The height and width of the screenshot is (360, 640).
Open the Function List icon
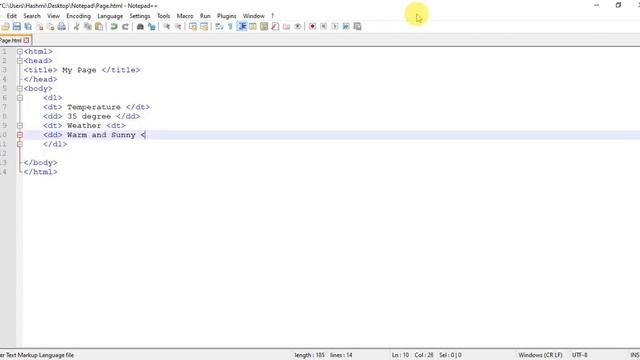tap(275, 27)
